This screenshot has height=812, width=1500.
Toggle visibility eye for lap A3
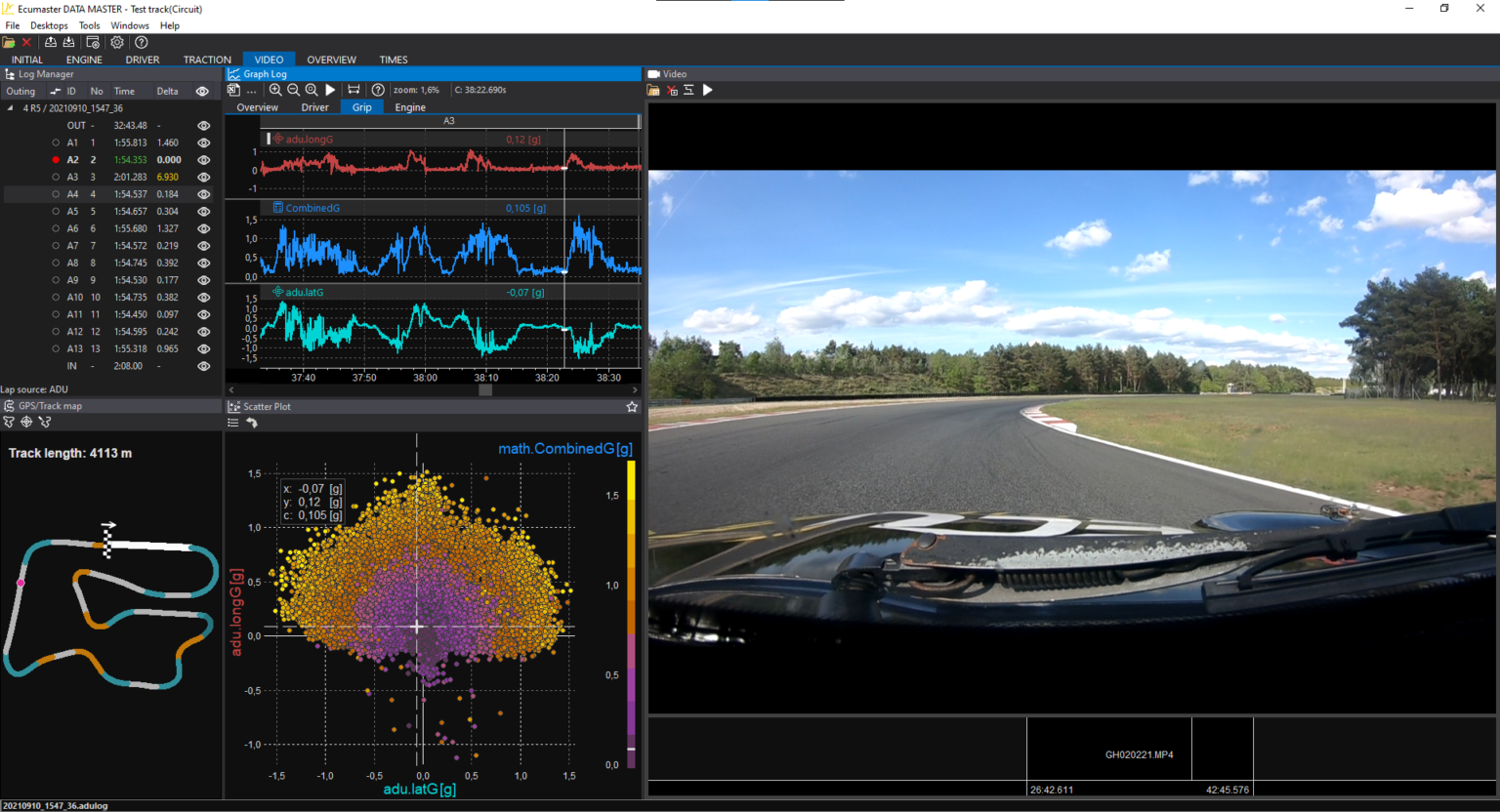(x=203, y=178)
